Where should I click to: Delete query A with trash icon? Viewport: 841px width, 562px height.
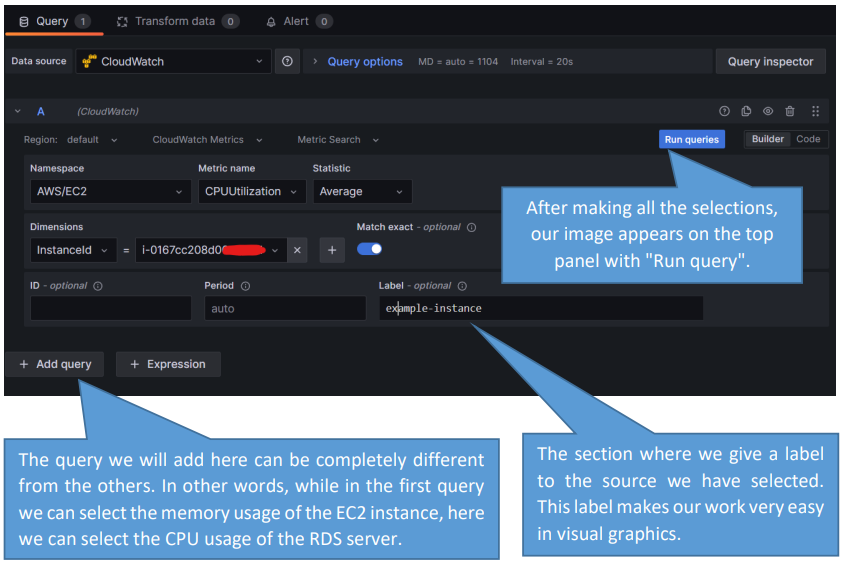coord(790,111)
